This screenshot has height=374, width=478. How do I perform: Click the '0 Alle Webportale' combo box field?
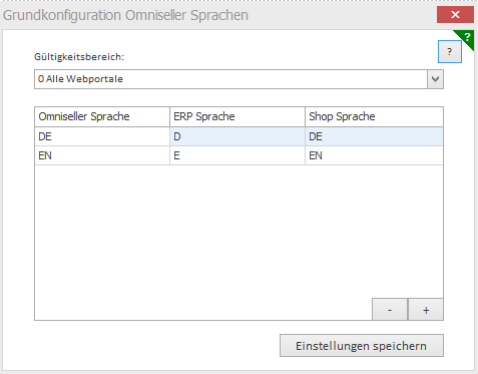(239, 79)
